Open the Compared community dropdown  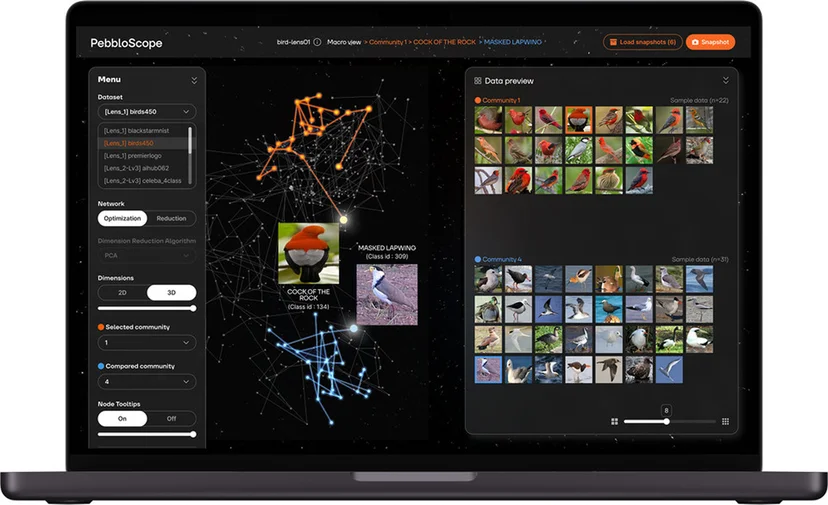click(x=147, y=381)
